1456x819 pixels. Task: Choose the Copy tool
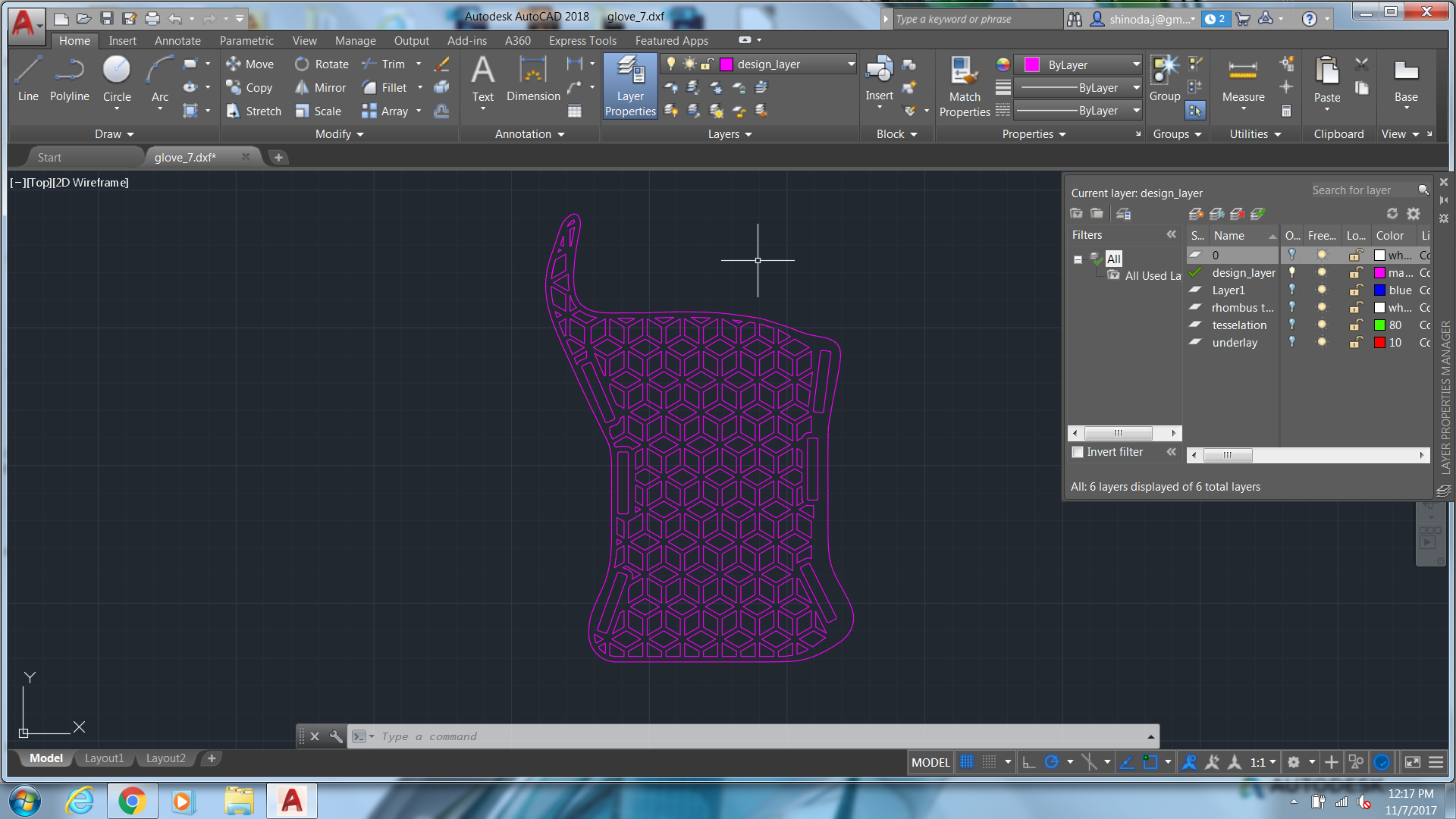249,88
